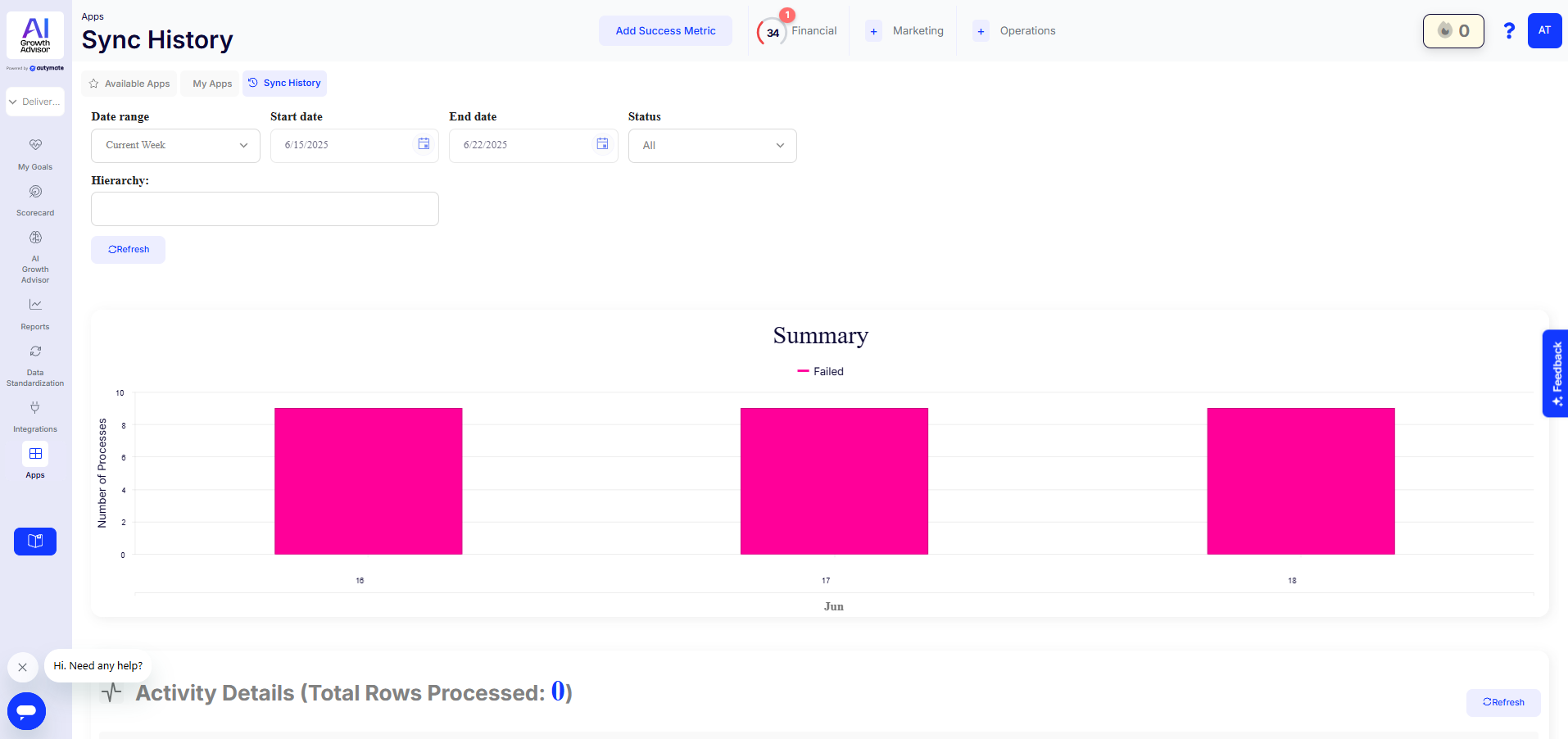Screen dimensions: 1568x739
Task: Expand the Deliver... selector in sidebar
Action: tap(35, 102)
